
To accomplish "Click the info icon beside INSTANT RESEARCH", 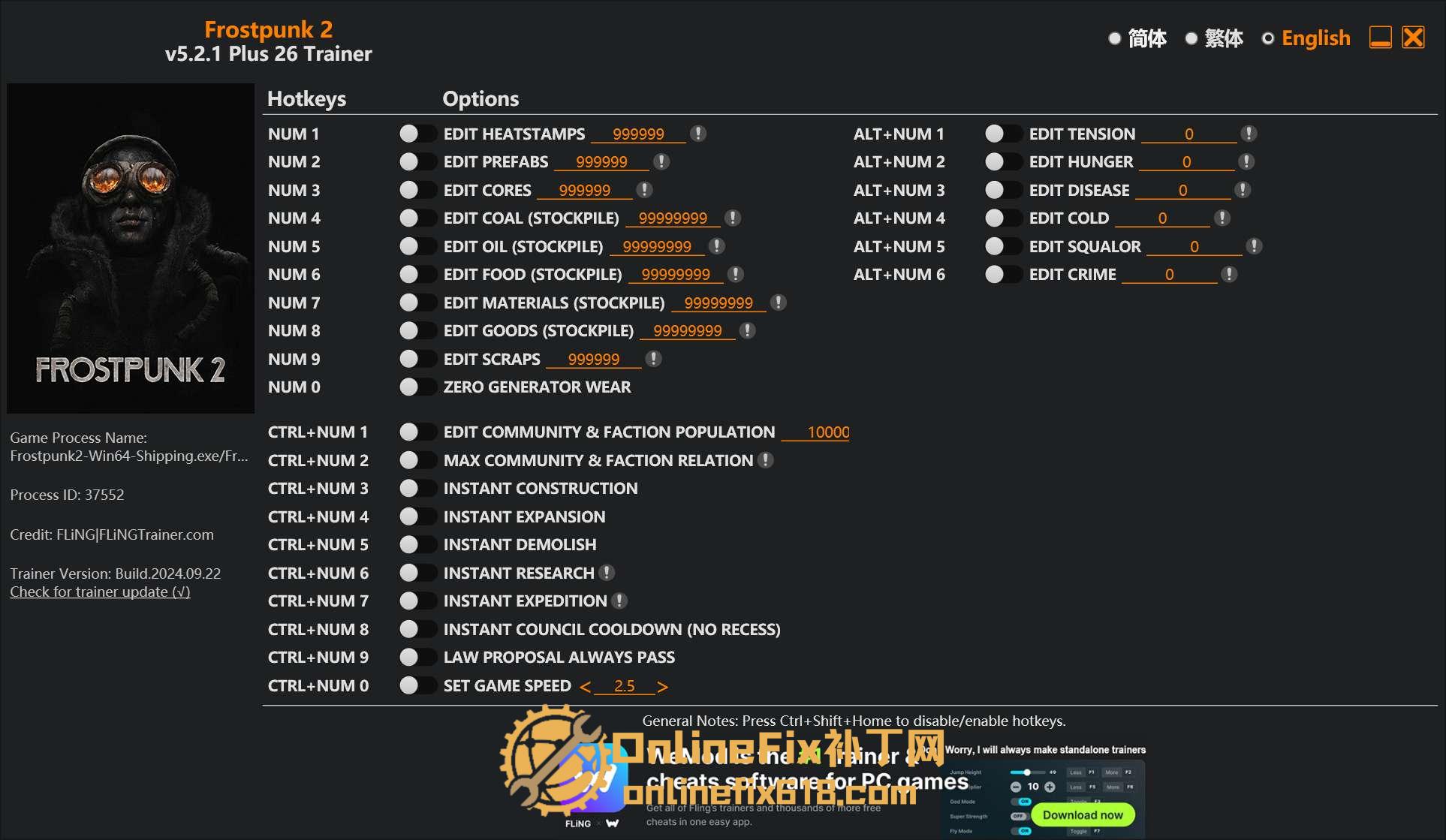I will (x=607, y=573).
